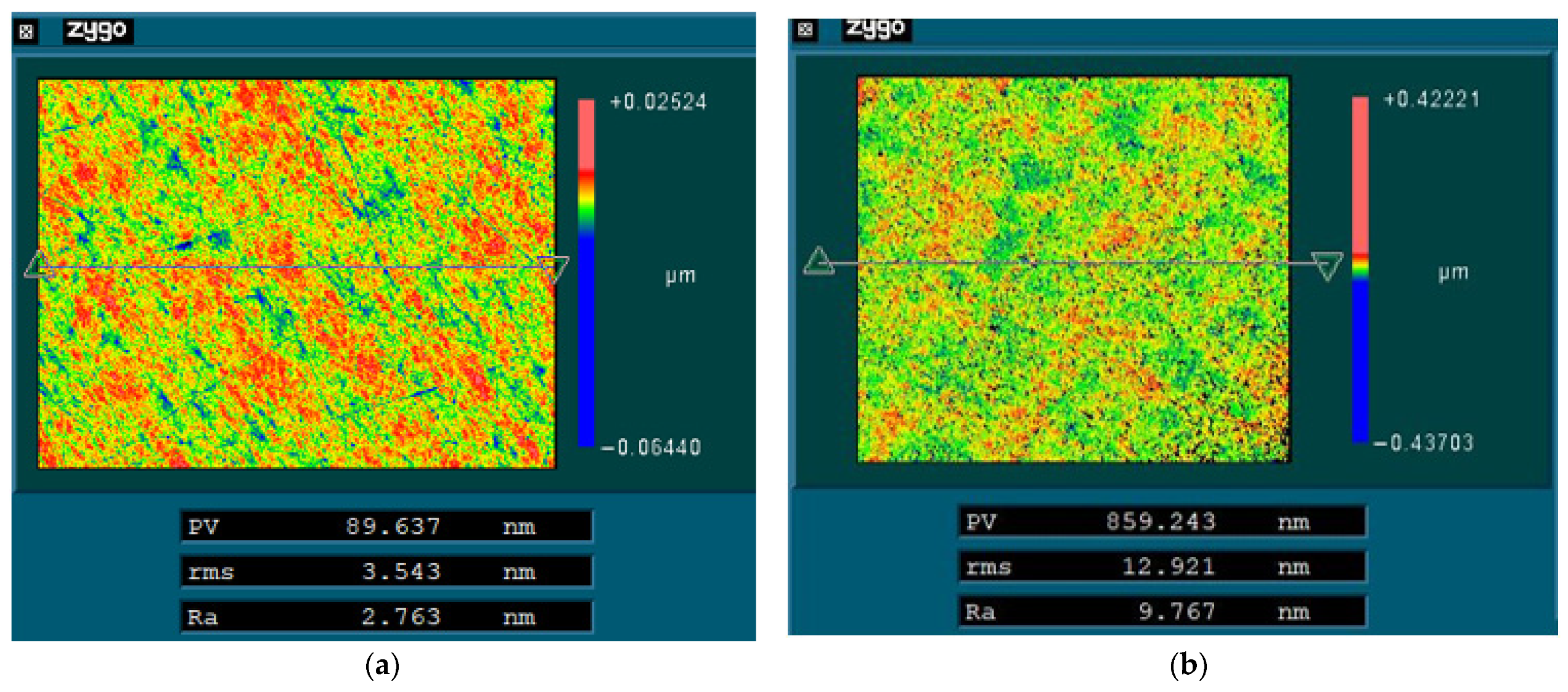Click the zygo title label in right window

pyautogui.click(x=876, y=28)
